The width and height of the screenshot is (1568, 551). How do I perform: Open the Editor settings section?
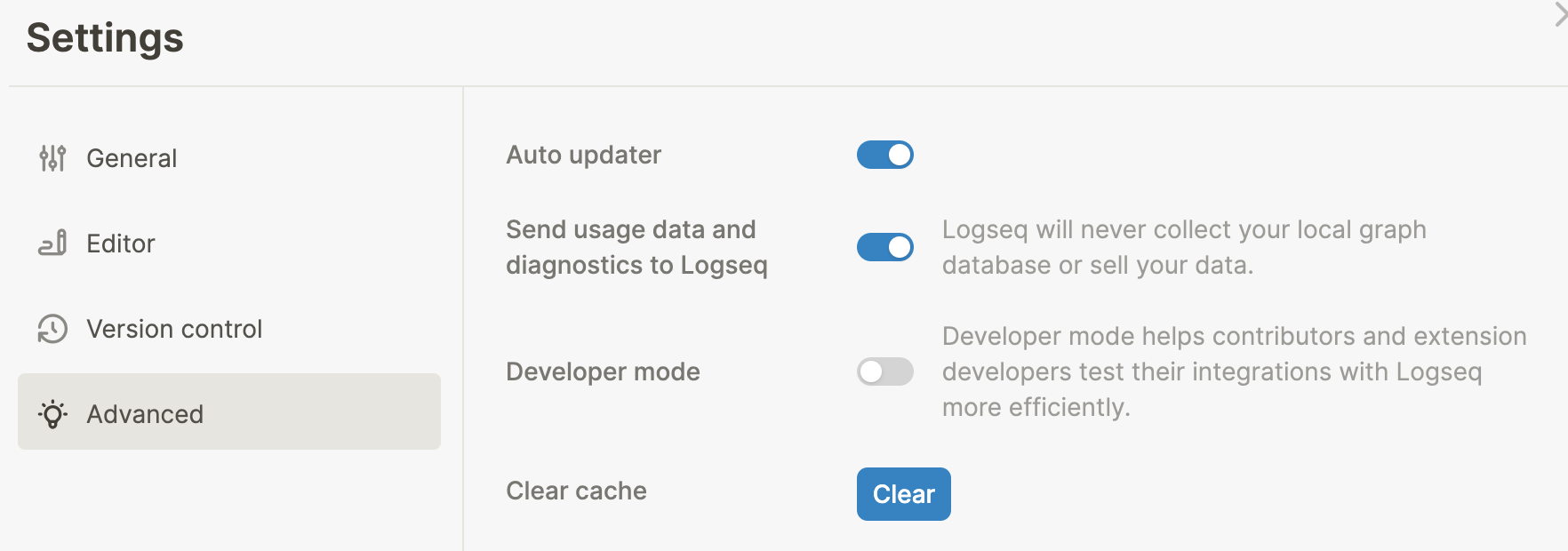[x=119, y=243]
